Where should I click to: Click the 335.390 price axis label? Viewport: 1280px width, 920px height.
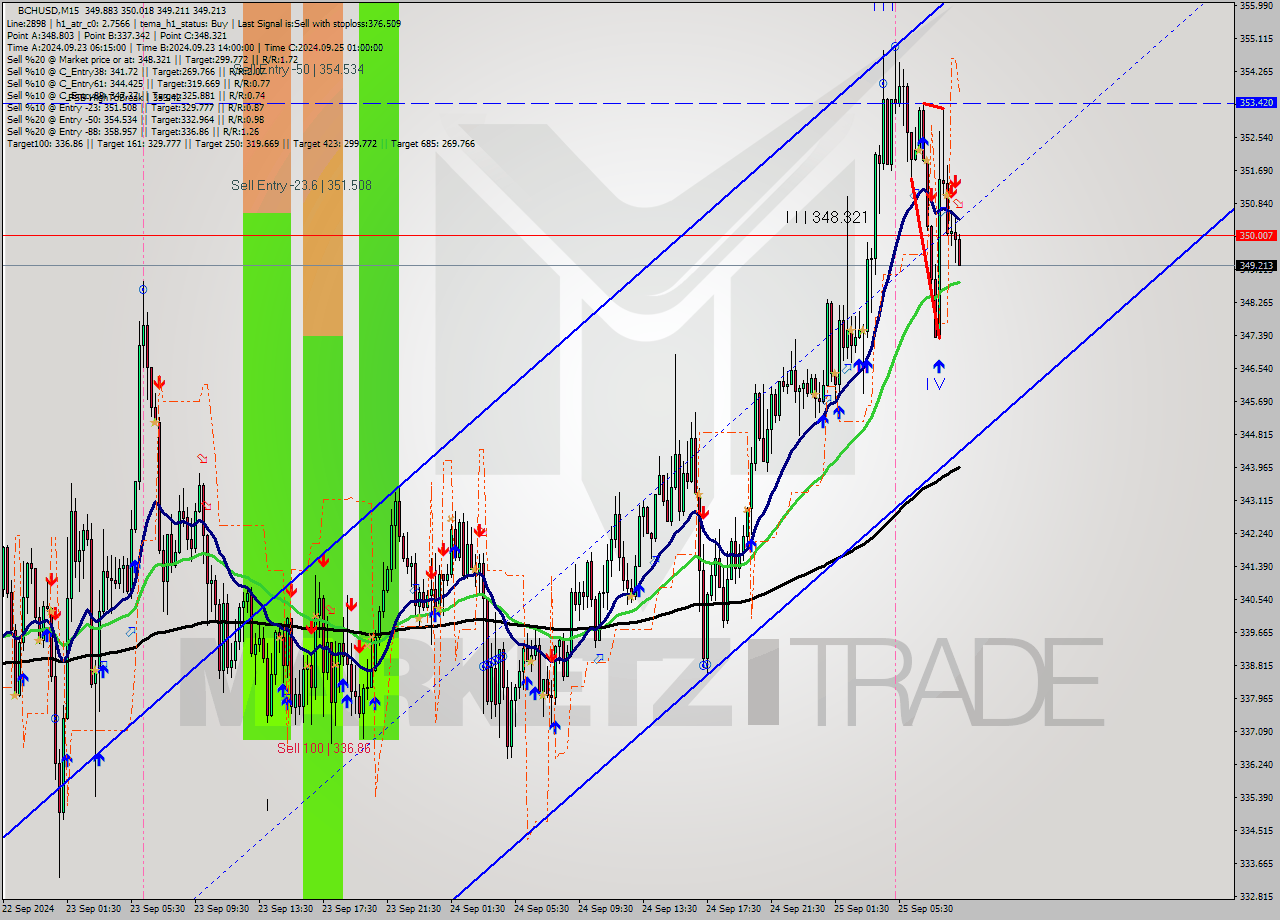point(1256,798)
